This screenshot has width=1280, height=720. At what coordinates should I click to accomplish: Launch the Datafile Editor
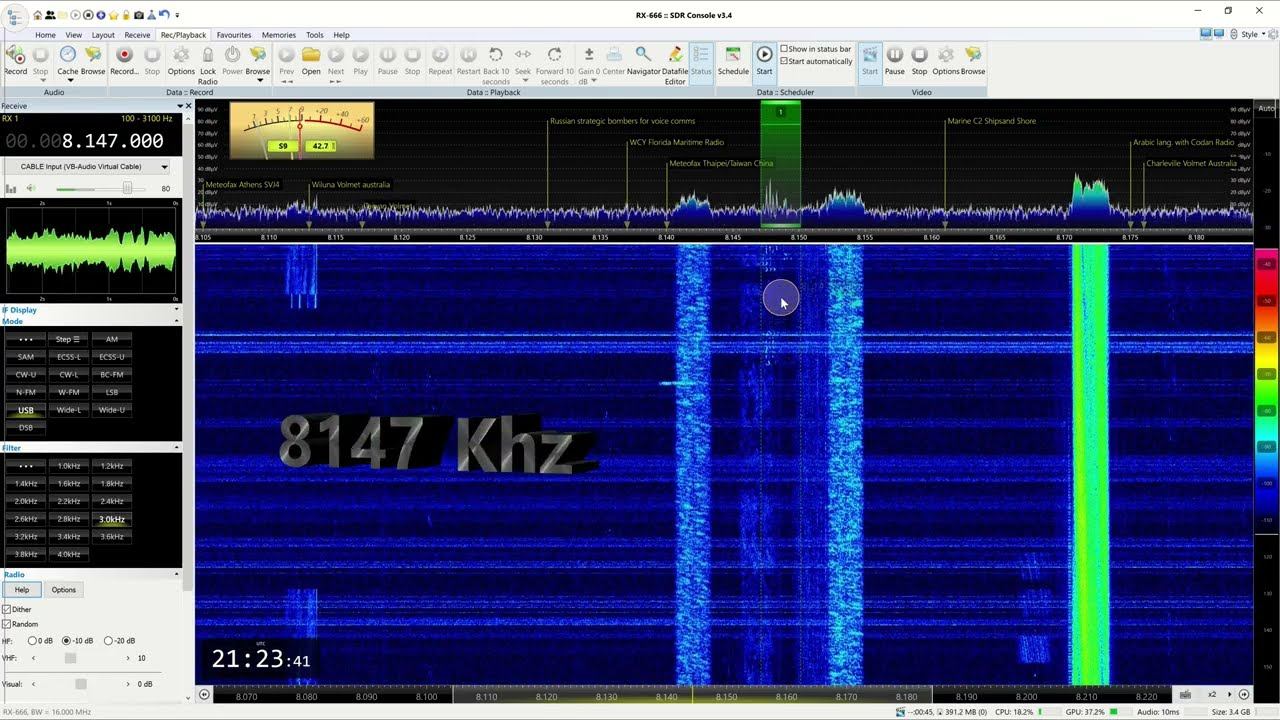click(x=675, y=65)
